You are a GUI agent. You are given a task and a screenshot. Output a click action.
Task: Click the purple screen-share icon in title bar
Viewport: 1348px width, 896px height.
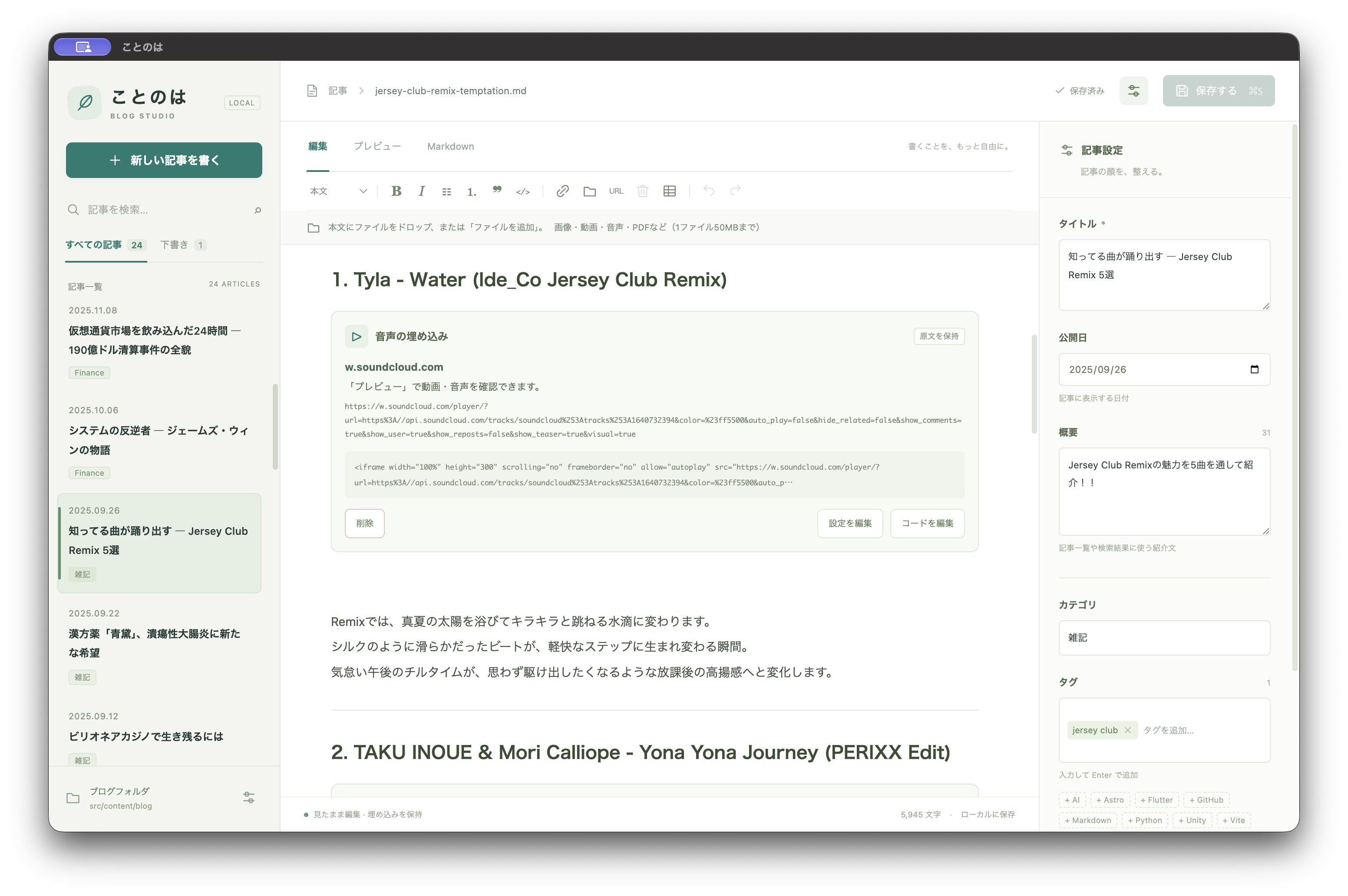coord(83,47)
